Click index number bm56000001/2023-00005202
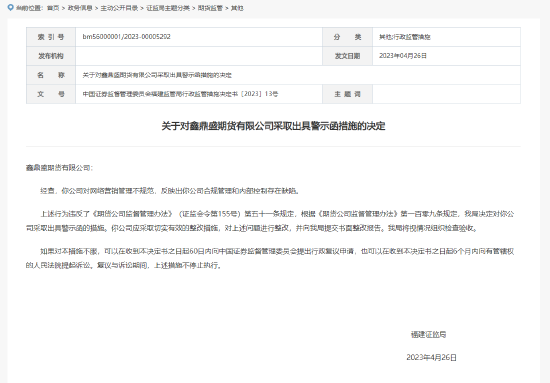 click(x=127, y=36)
